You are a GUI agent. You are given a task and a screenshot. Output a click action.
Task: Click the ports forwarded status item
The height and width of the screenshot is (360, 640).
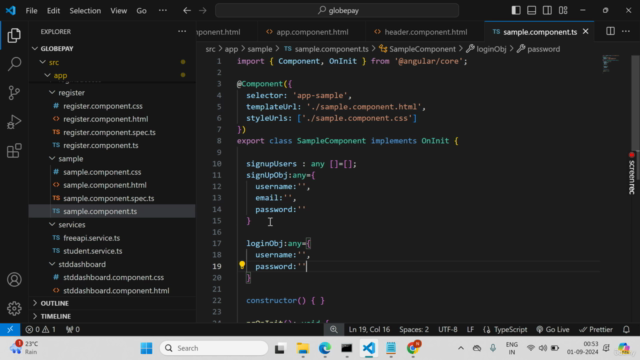click(x=73, y=329)
